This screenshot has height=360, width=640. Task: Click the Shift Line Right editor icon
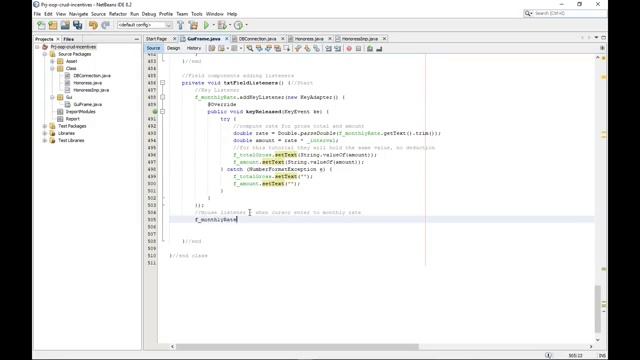pos(338,49)
